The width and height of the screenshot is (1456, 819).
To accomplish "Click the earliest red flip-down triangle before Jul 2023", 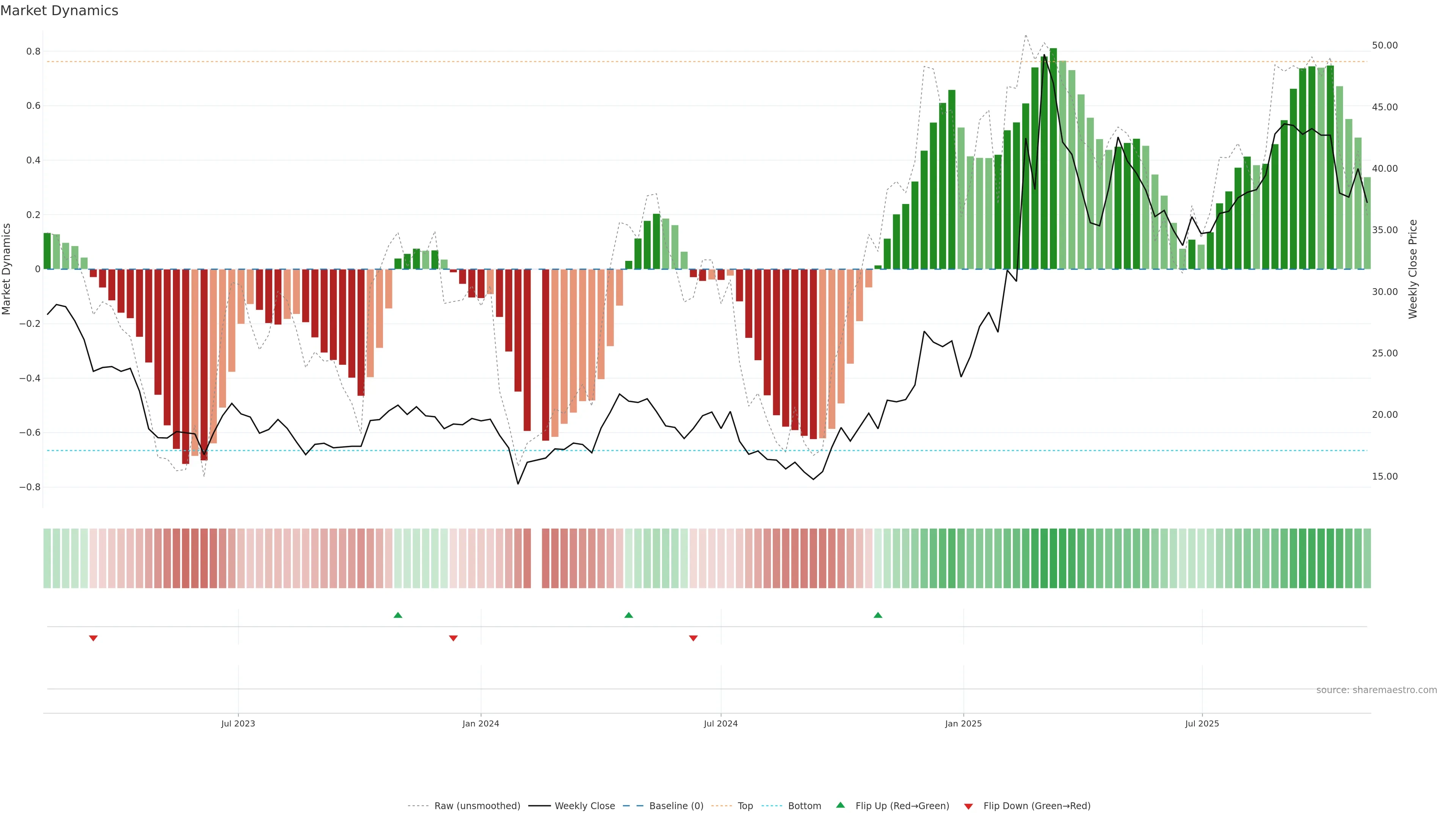I will tap(93, 638).
